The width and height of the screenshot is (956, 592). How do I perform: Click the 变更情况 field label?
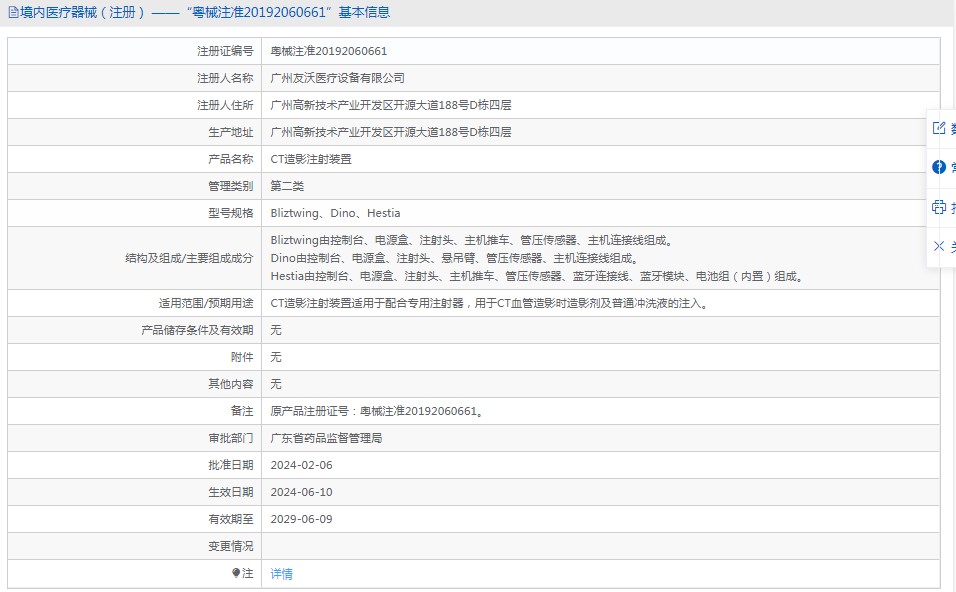coord(230,546)
